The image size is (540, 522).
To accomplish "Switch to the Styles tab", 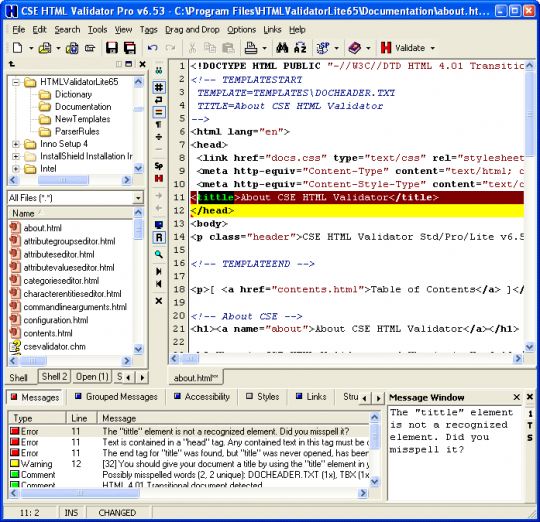I will pos(262,397).
